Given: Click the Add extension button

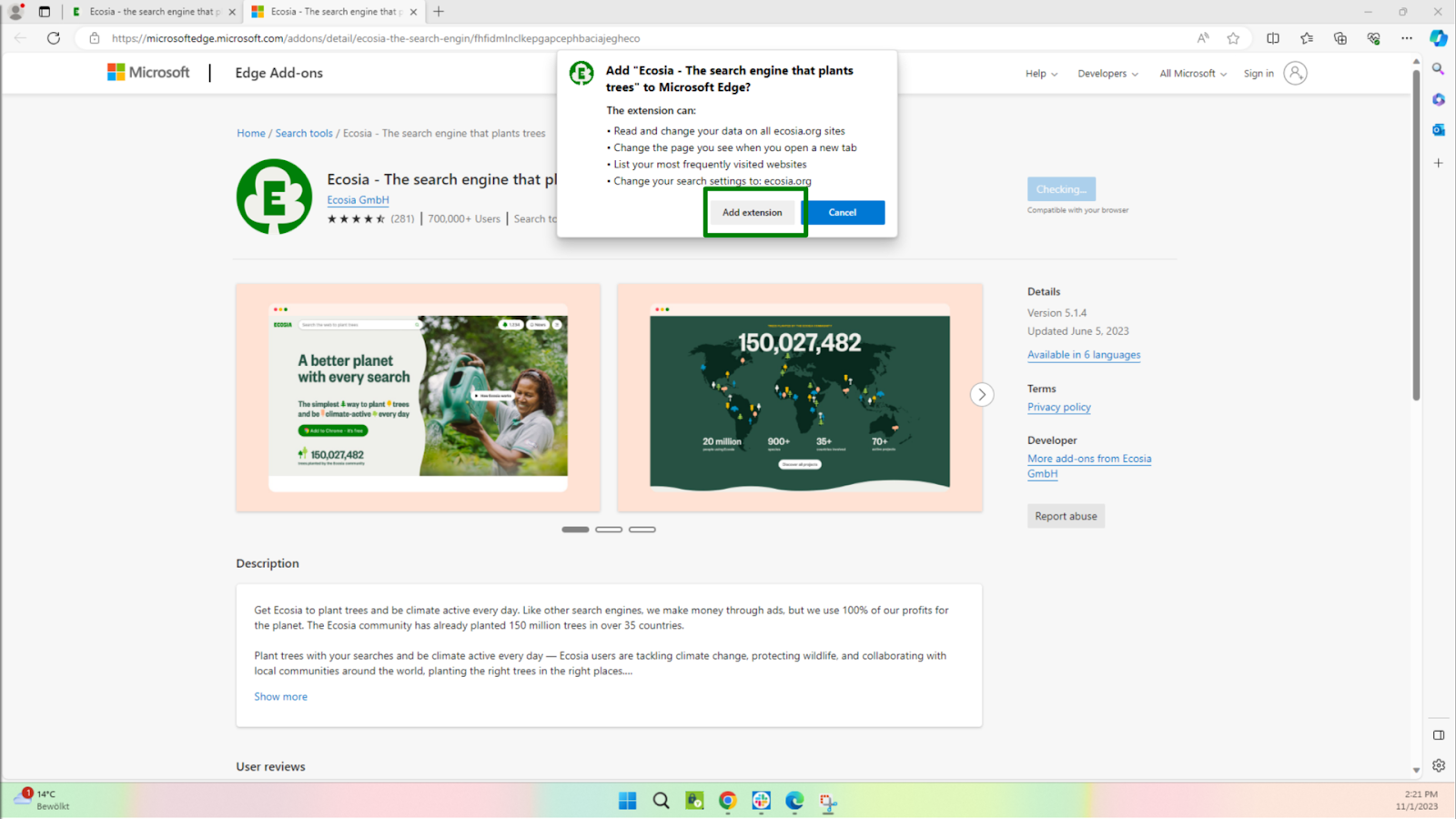Looking at the screenshot, I should (x=752, y=212).
